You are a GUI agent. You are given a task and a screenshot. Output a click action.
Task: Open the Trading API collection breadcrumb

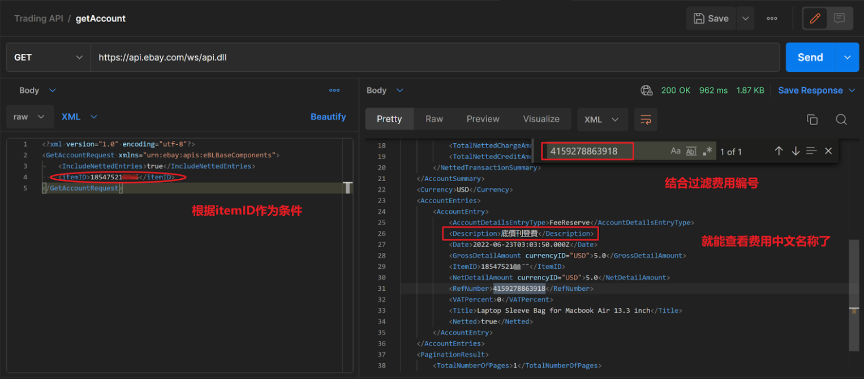pyautogui.click(x=39, y=19)
